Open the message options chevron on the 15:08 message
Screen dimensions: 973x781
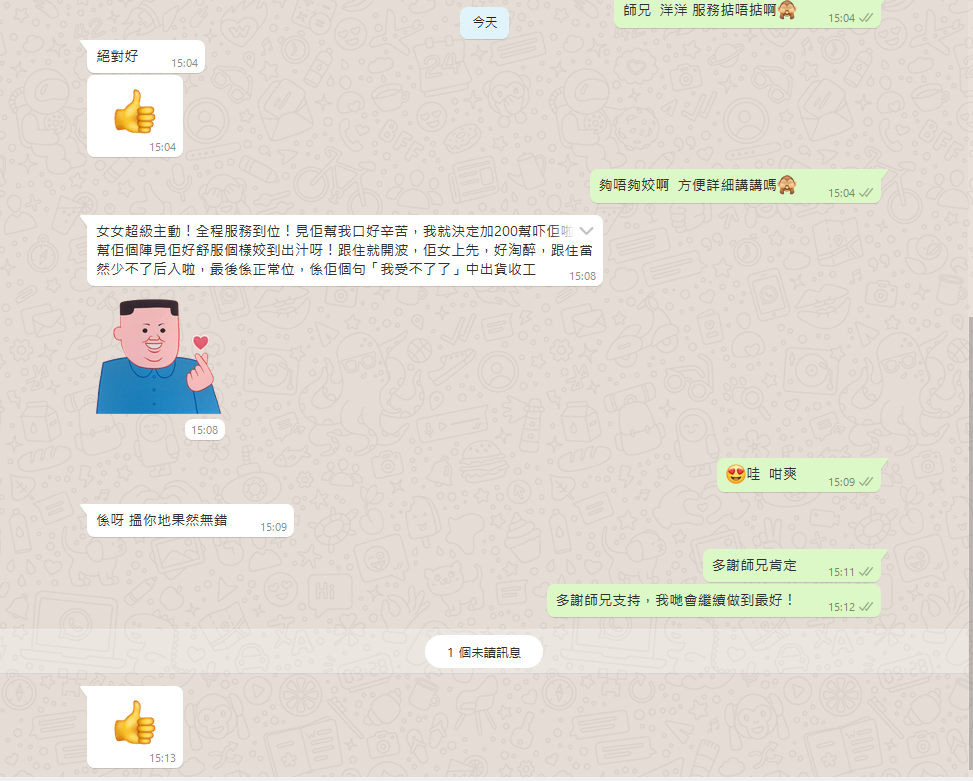click(x=588, y=230)
